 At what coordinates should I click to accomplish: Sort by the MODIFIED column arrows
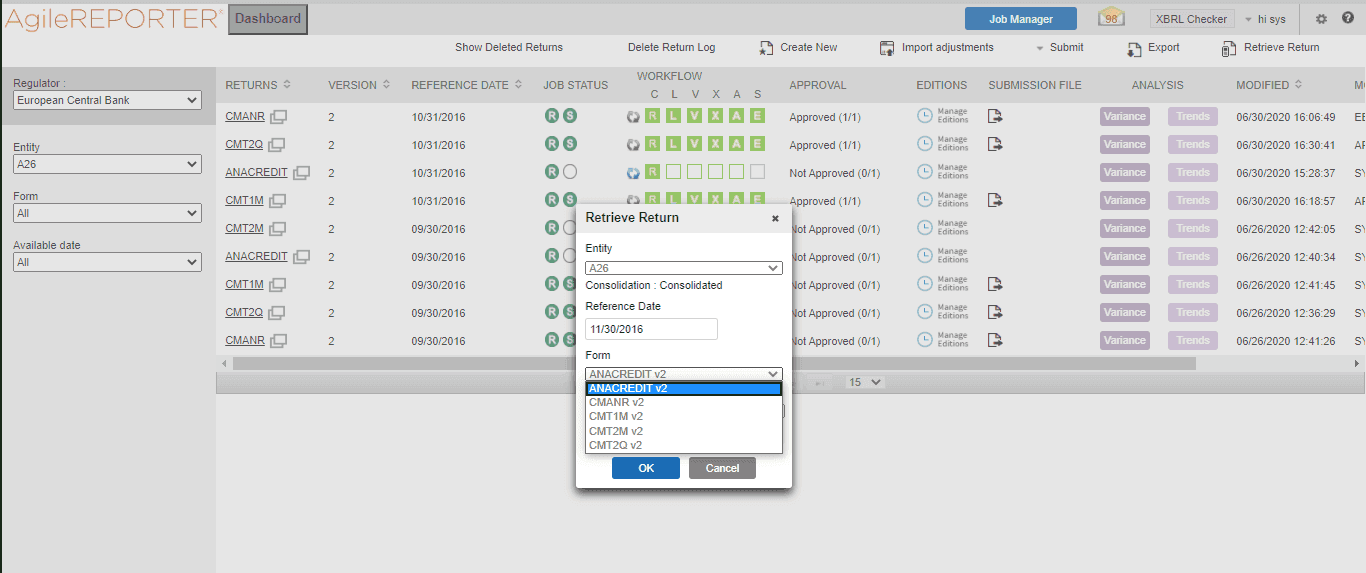click(1299, 85)
